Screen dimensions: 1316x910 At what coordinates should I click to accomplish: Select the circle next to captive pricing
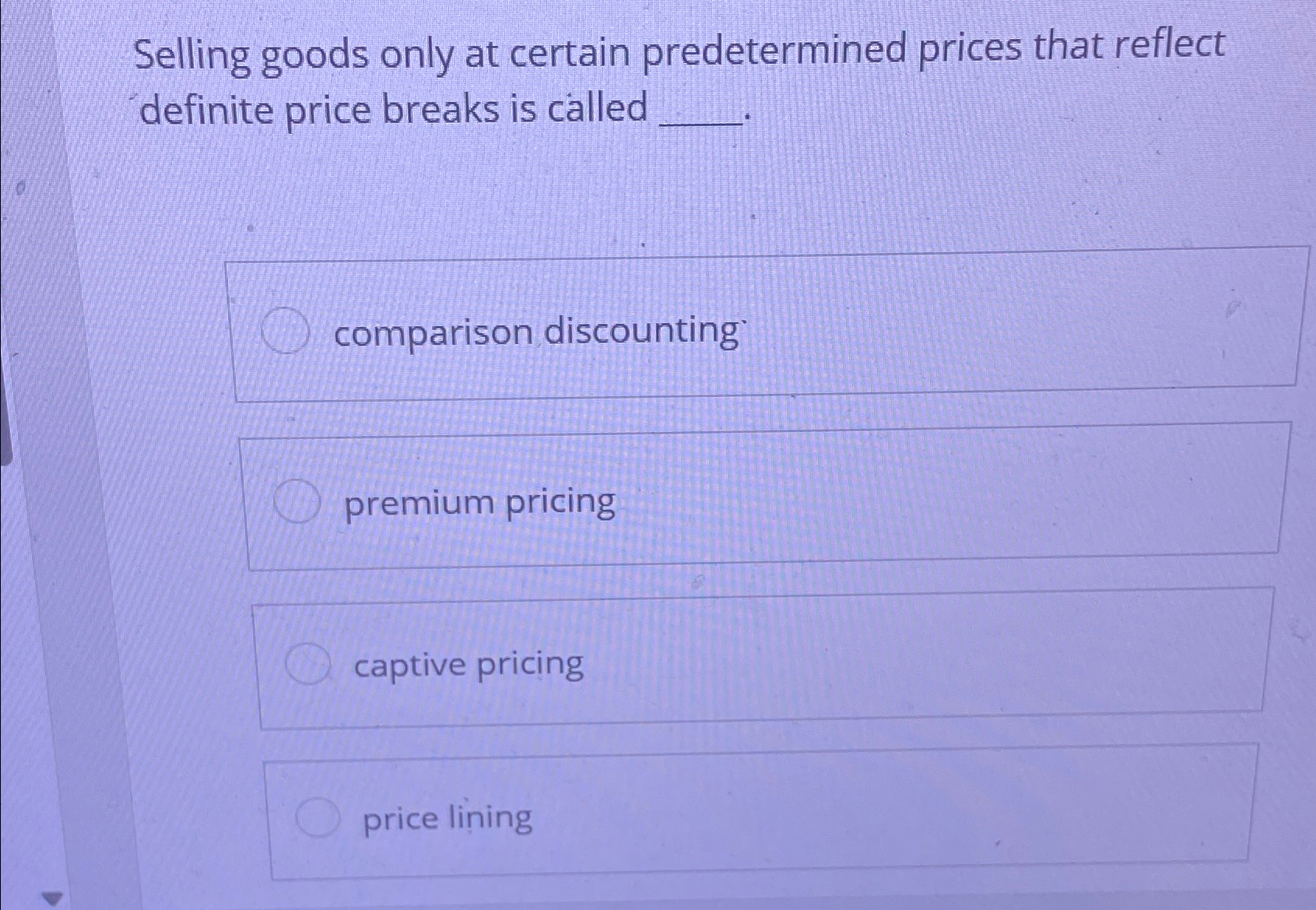(307, 662)
